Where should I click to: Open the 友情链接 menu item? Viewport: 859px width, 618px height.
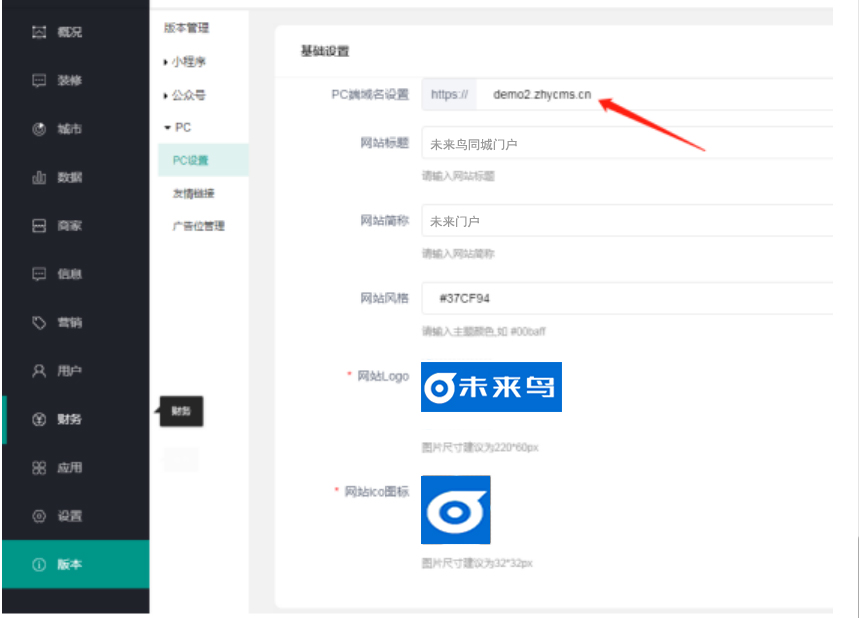click(193, 193)
